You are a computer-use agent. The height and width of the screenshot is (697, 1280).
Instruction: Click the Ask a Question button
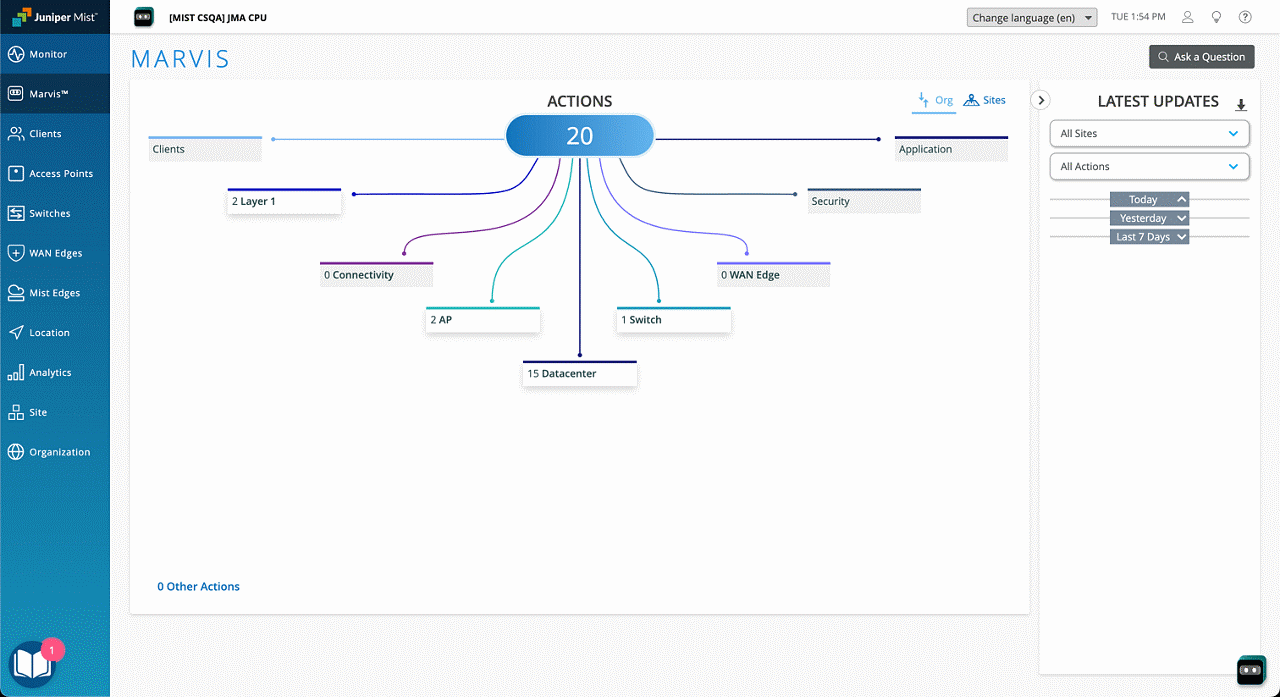[1201, 57]
